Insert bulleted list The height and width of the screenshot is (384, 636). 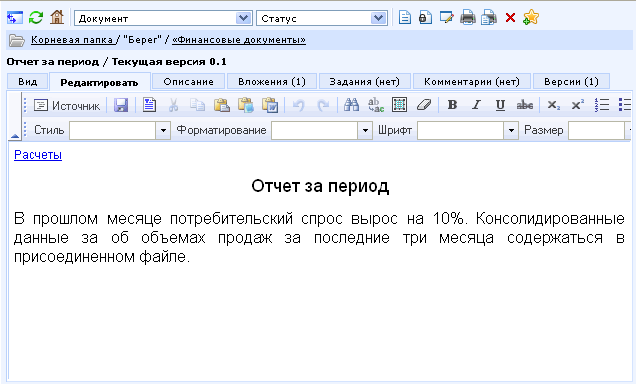click(x=625, y=105)
